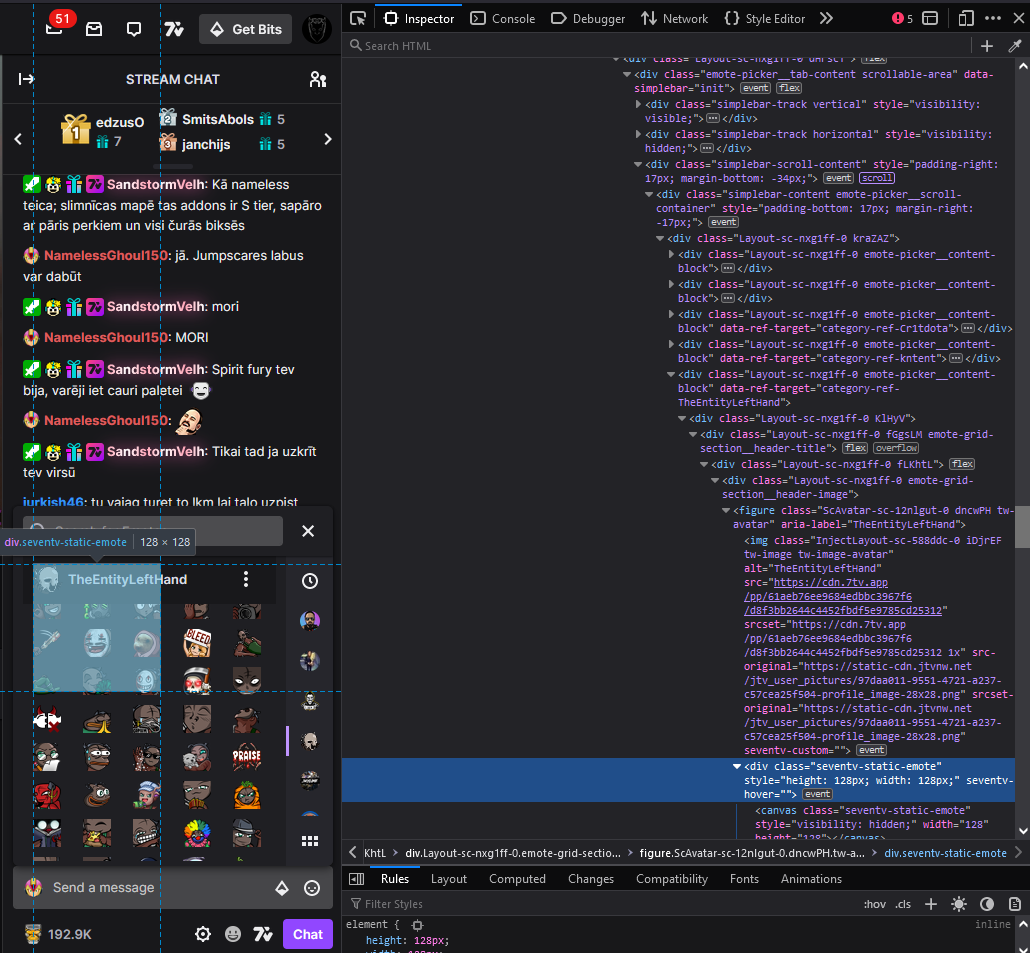Image resolution: width=1030 pixels, height=953 pixels.
Task: Expand the category-ref-kntent content block
Action: click(671, 344)
